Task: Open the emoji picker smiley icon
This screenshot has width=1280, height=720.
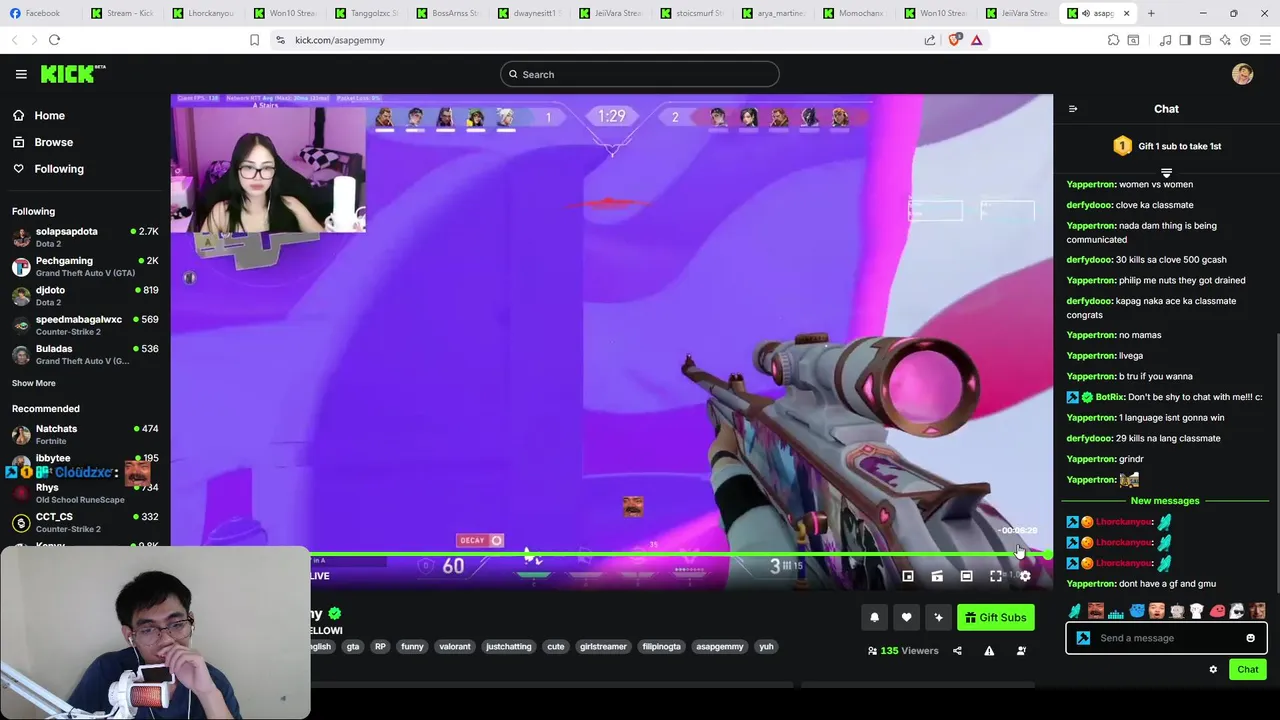Action: pos(1250,638)
